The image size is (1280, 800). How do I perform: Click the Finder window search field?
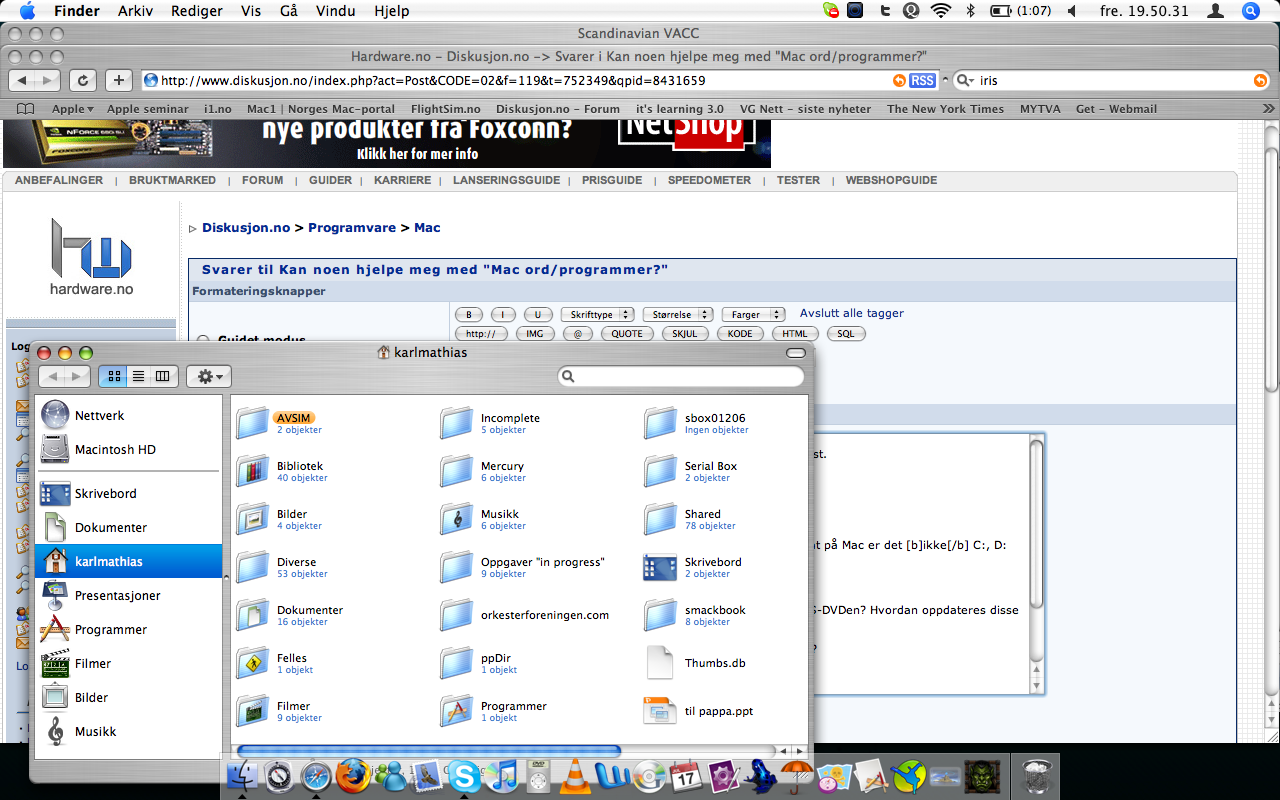point(681,376)
